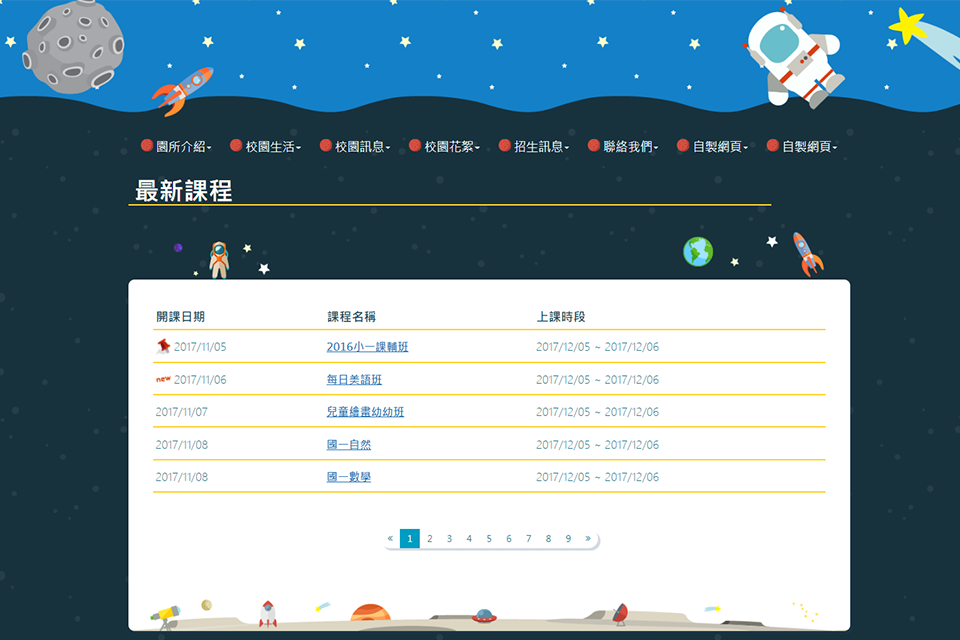Expand the 校園訊息 menu
960x640 pixels.
click(x=355, y=146)
